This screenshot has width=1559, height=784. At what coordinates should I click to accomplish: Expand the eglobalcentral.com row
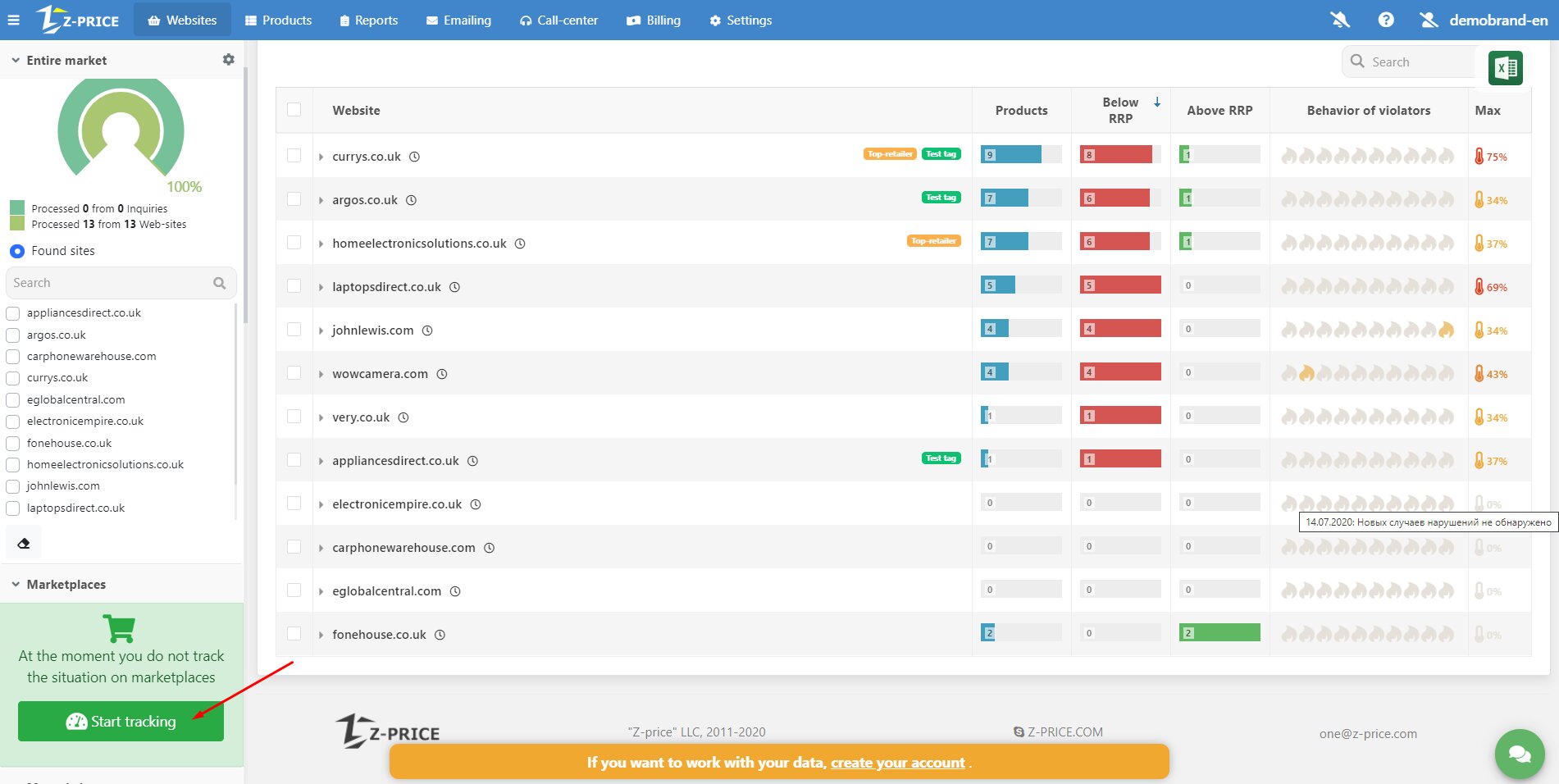coord(321,591)
